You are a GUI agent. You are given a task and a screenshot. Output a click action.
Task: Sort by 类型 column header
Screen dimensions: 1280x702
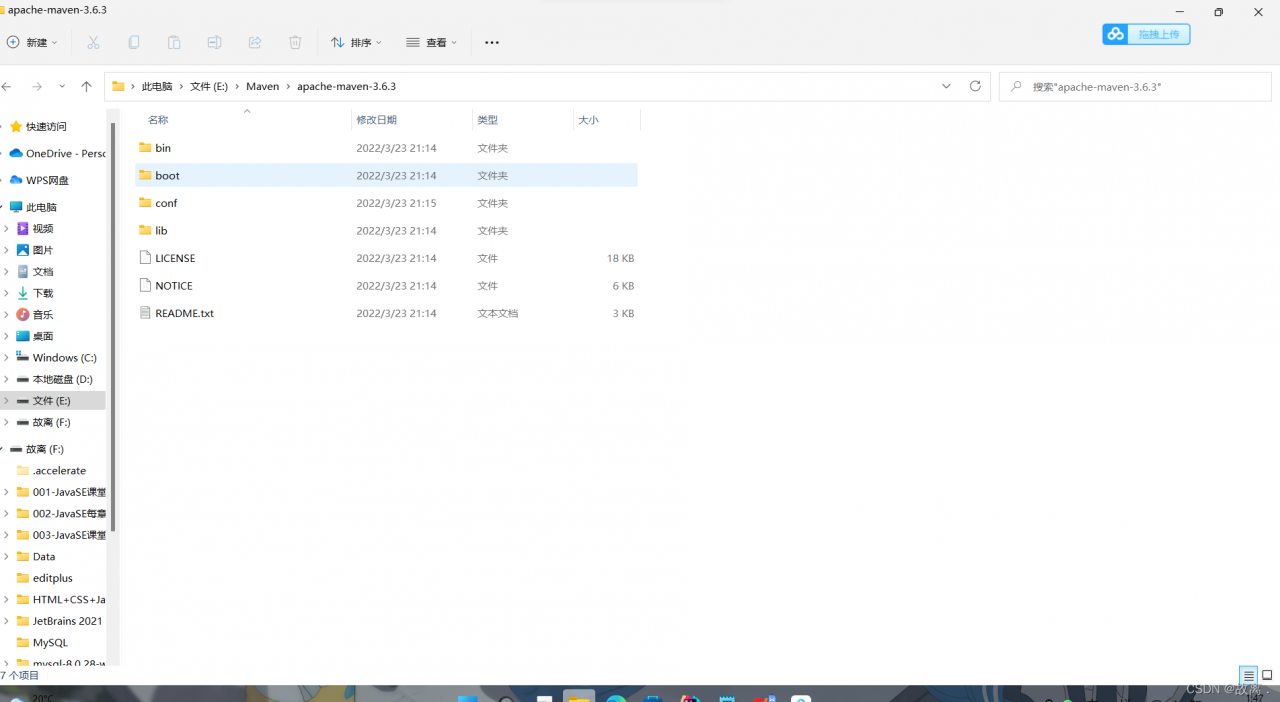pyautogui.click(x=487, y=120)
